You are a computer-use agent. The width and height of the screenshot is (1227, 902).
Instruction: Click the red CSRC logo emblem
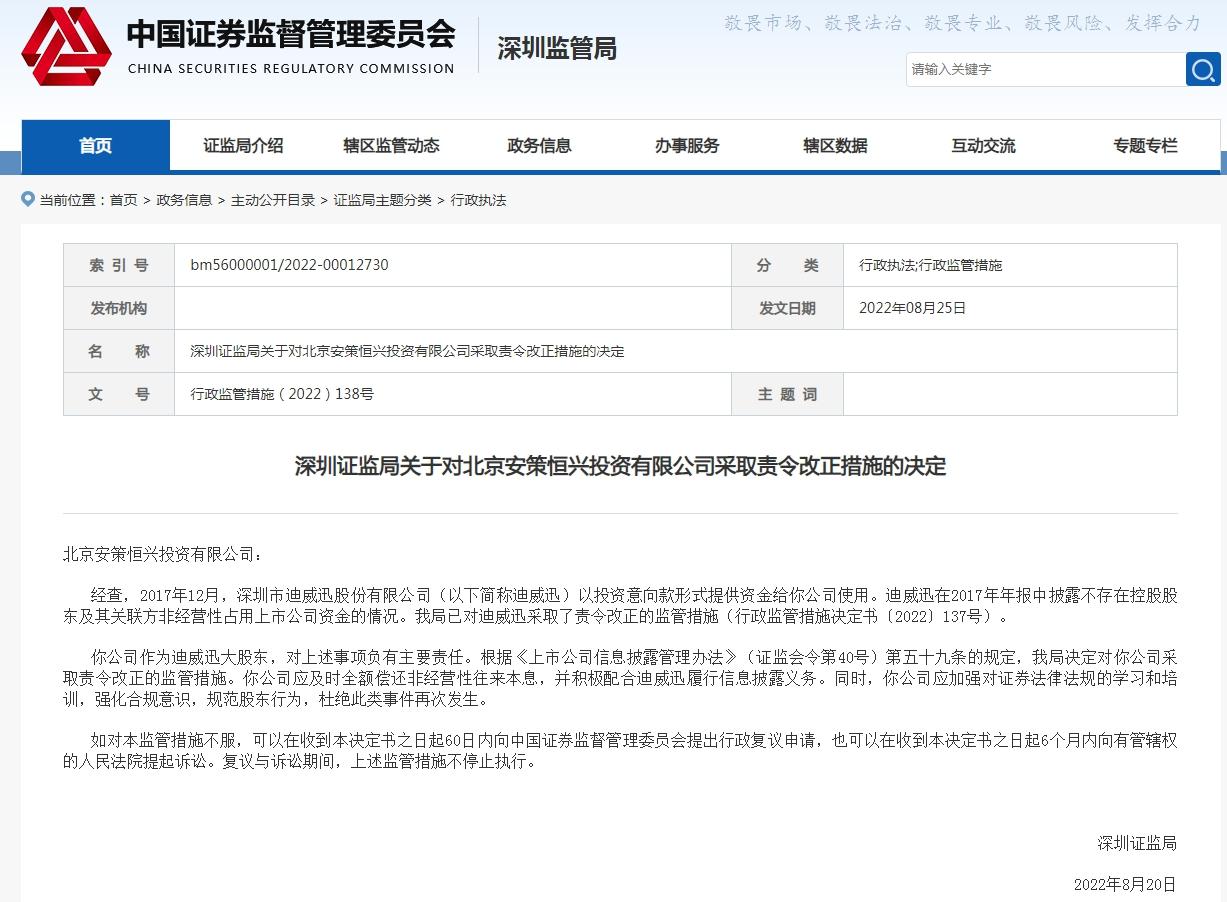click(66, 46)
